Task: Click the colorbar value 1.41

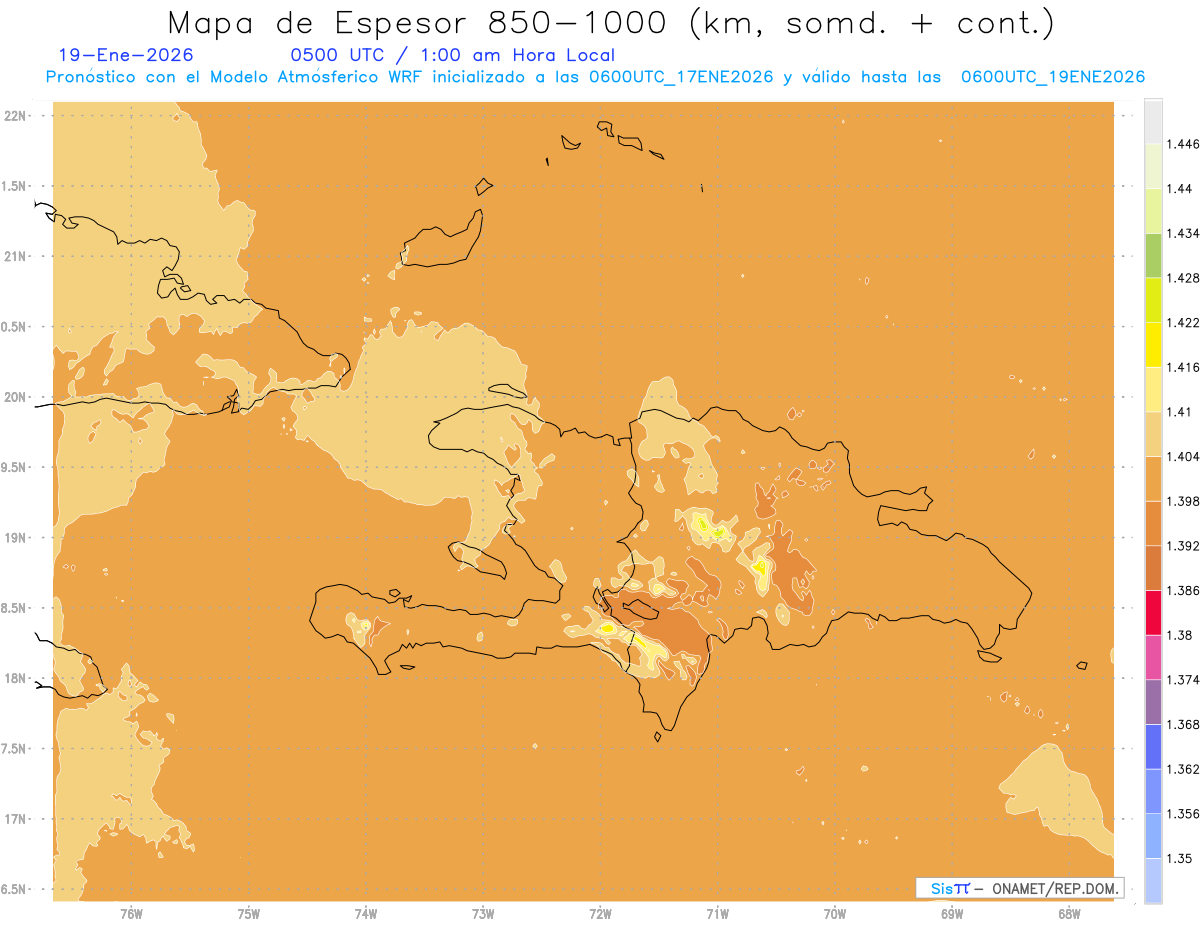Action: coord(1179,412)
